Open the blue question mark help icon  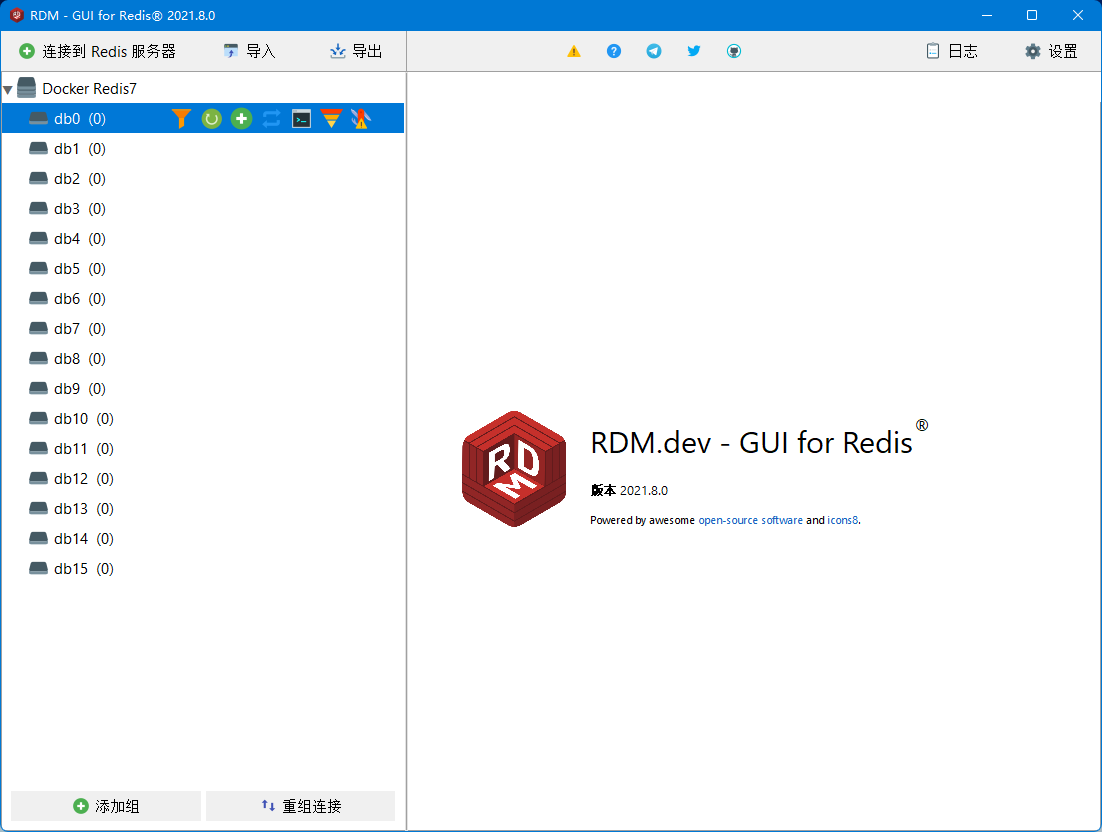tap(614, 51)
